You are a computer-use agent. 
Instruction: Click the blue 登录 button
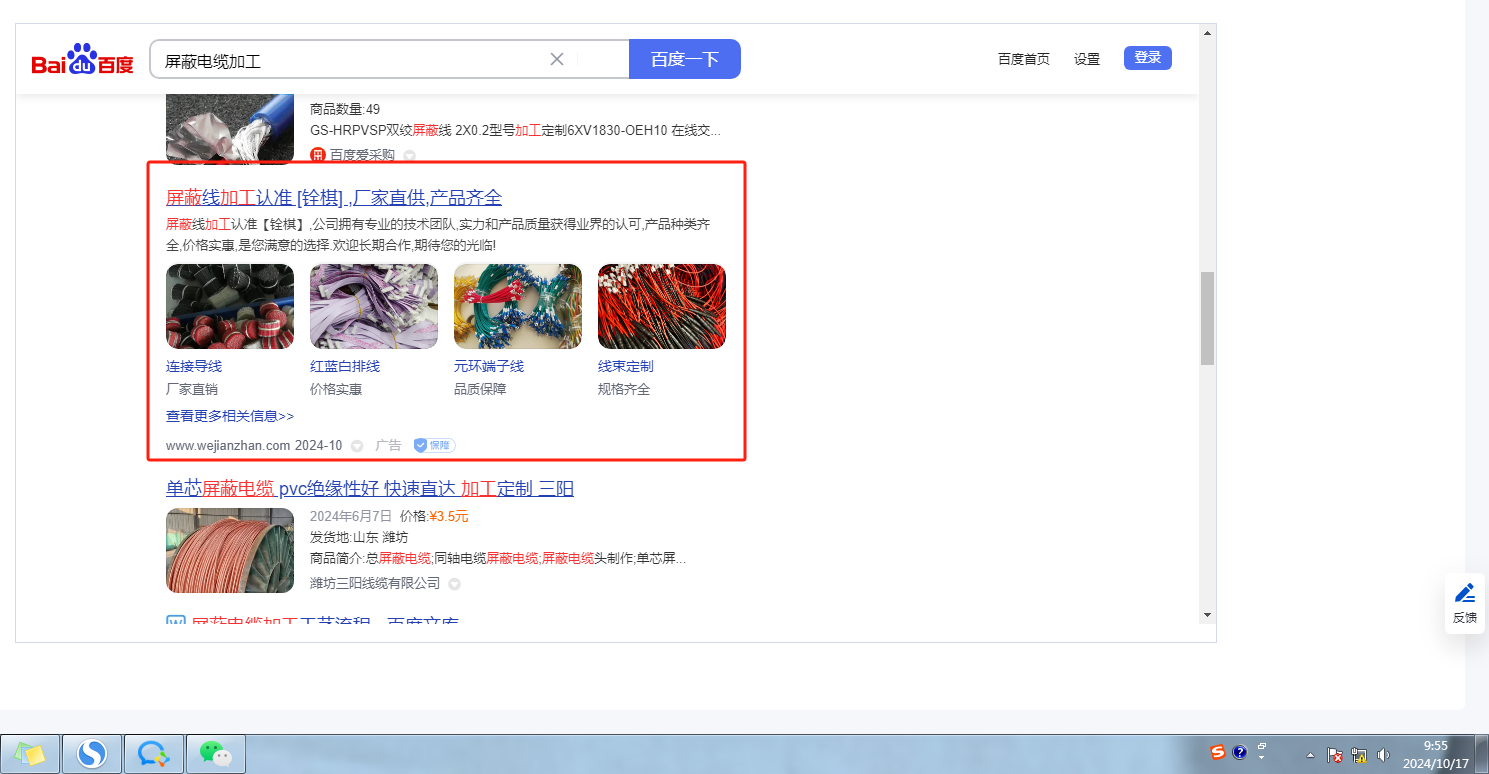pyautogui.click(x=1148, y=58)
